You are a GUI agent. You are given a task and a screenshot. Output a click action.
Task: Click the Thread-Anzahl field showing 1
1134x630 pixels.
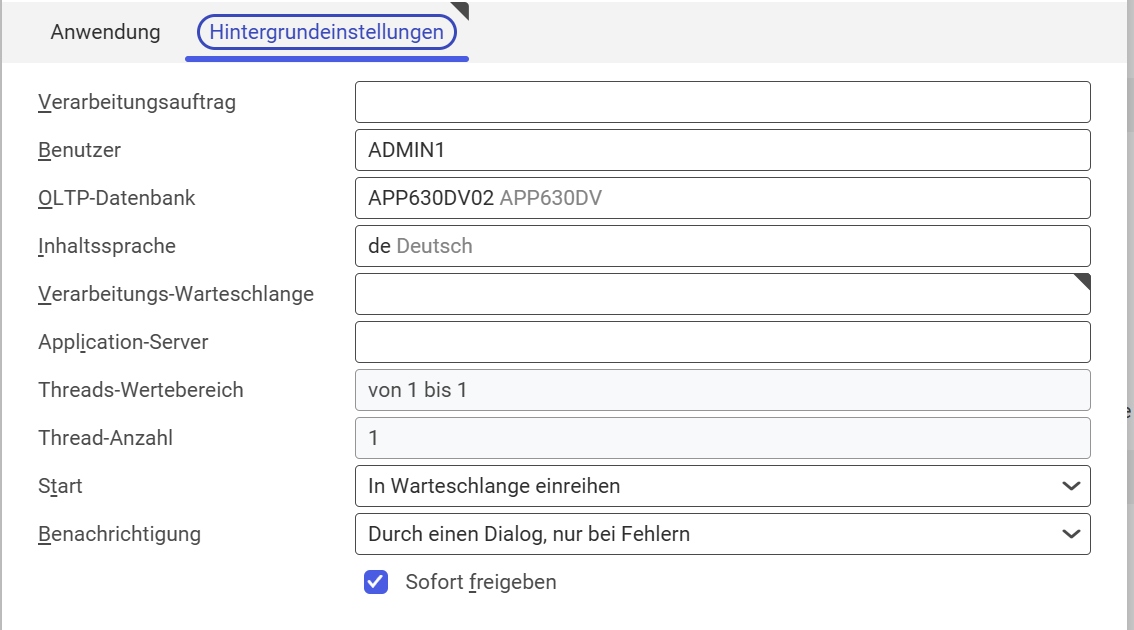(x=722, y=438)
